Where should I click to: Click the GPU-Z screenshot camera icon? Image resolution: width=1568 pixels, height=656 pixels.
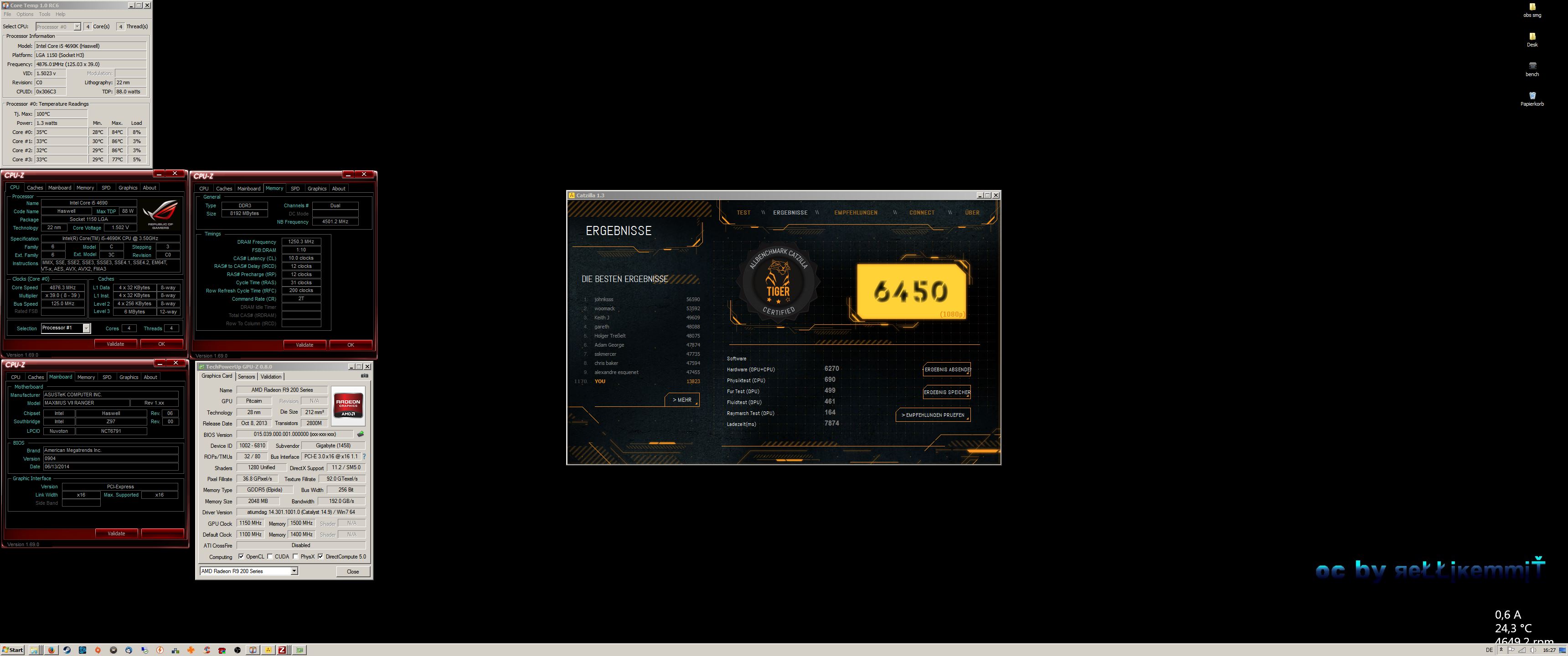364,375
